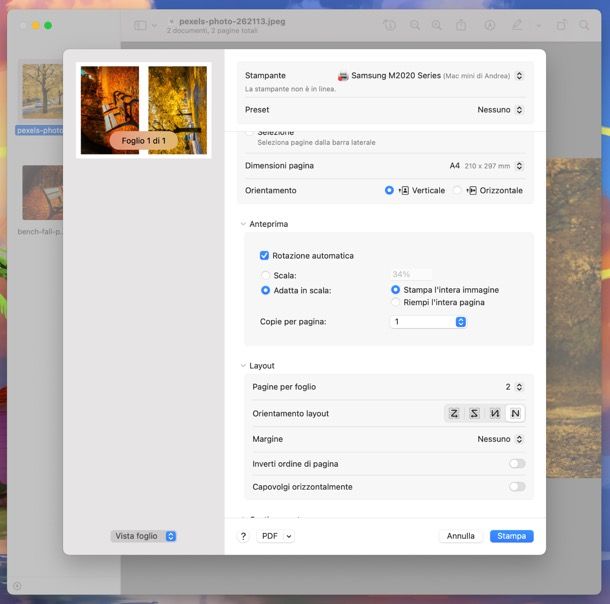Select Orizzontale orientation radio button
This screenshot has height=604, width=610.
[x=457, y=190]
